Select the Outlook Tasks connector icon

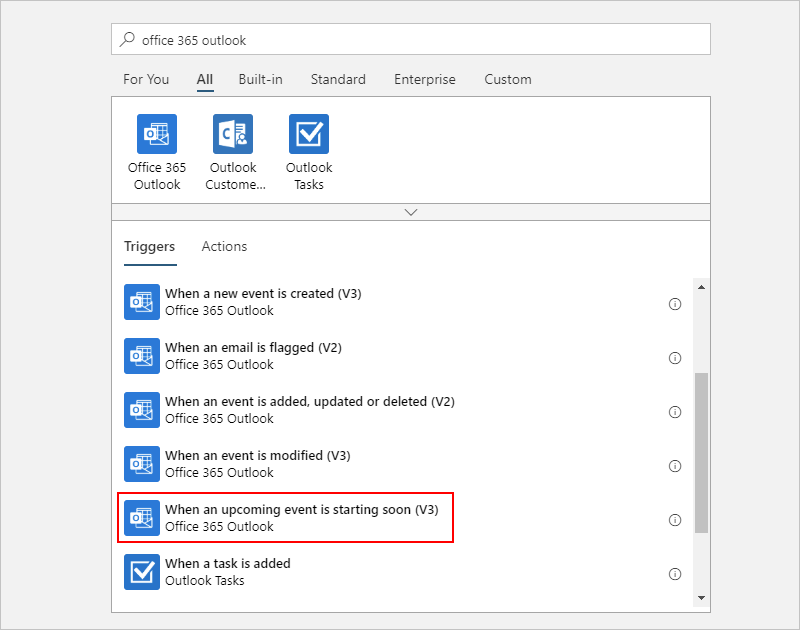[x=309, y=134]
